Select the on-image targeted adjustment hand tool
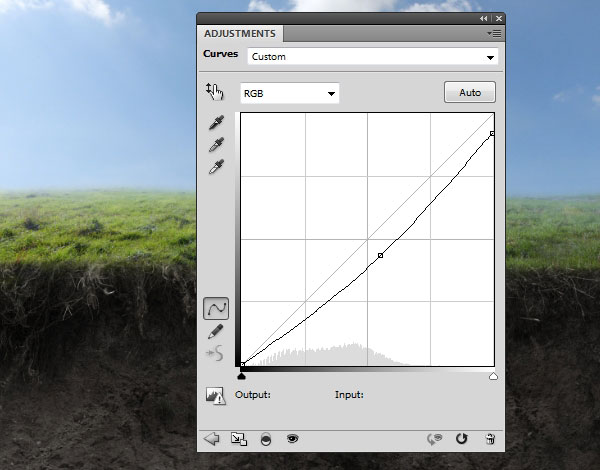Screen dimensions: 600x470 pos(215,91)
